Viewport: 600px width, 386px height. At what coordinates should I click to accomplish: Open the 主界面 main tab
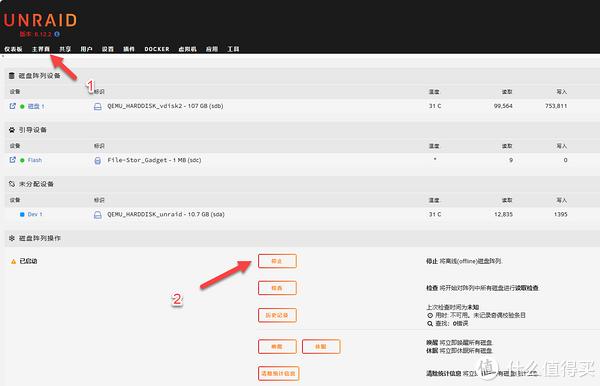pyautogui.click(x=41, y=49)
